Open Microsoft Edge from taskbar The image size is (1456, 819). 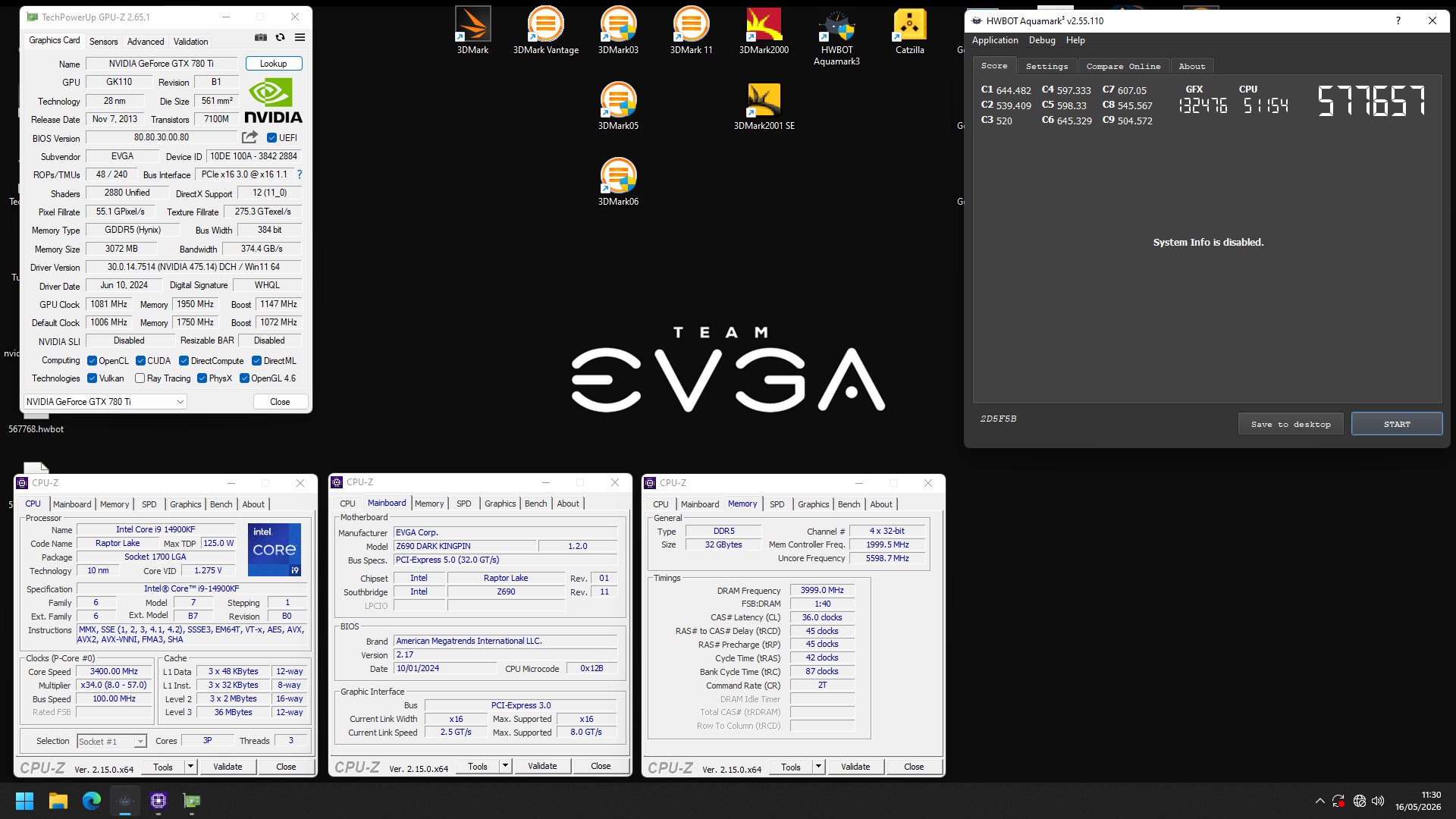coord(92,801)
